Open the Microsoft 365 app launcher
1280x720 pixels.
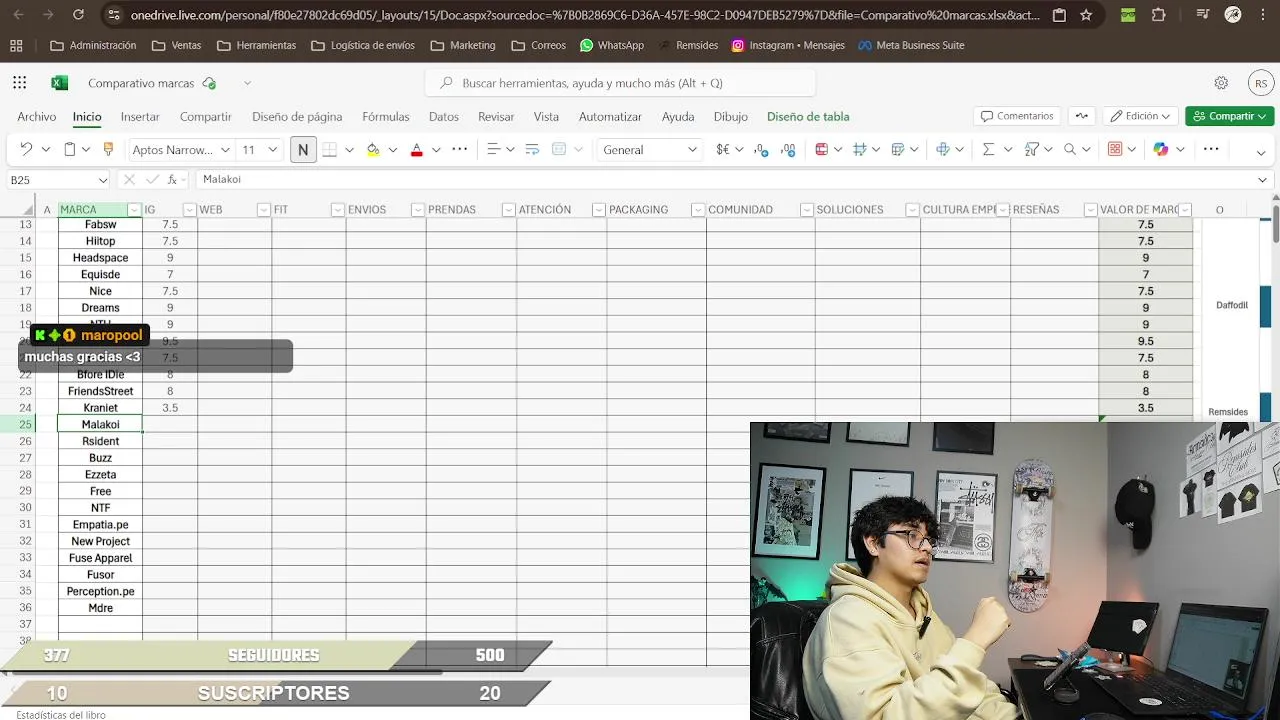(x=20, y=83)
